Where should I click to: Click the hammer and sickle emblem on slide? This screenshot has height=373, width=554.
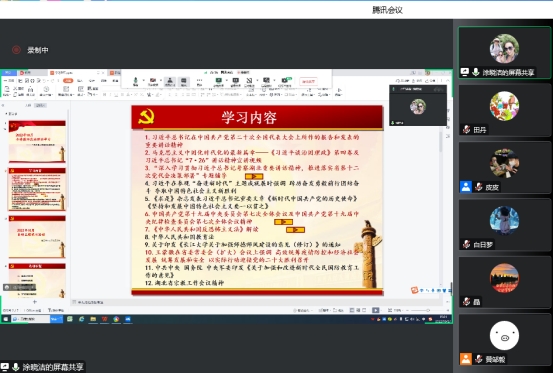point(146,116)
